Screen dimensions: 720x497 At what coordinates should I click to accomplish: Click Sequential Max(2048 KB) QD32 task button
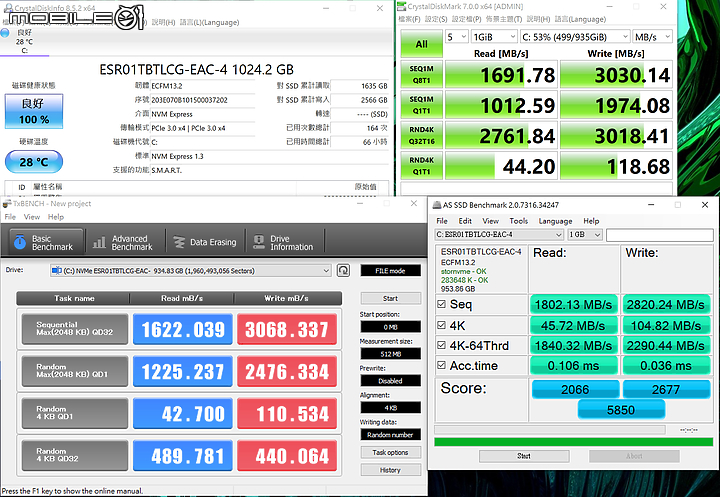tap(75, 329)
